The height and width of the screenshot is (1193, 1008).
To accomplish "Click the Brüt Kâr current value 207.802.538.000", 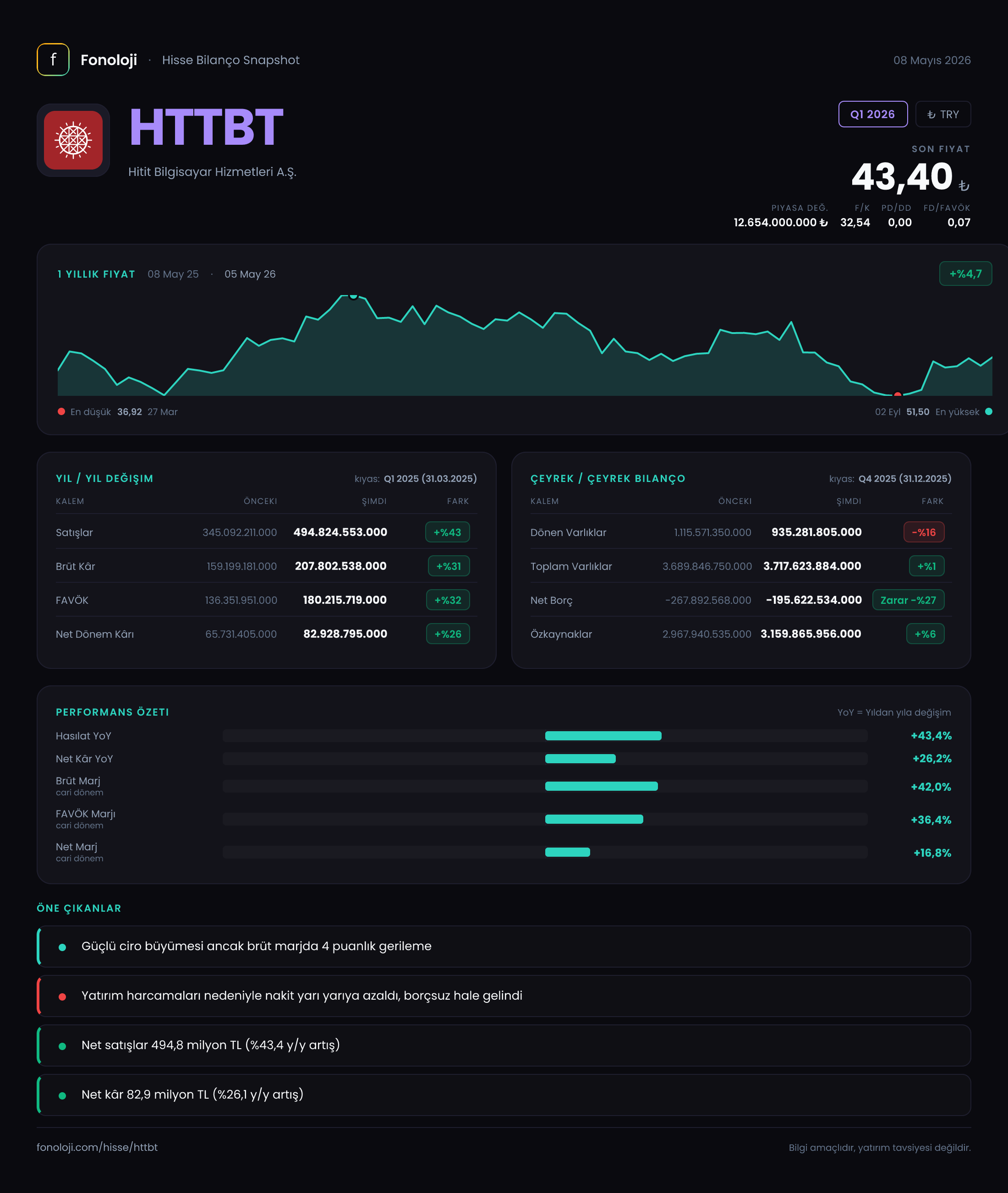I will (x=340, y=566).
